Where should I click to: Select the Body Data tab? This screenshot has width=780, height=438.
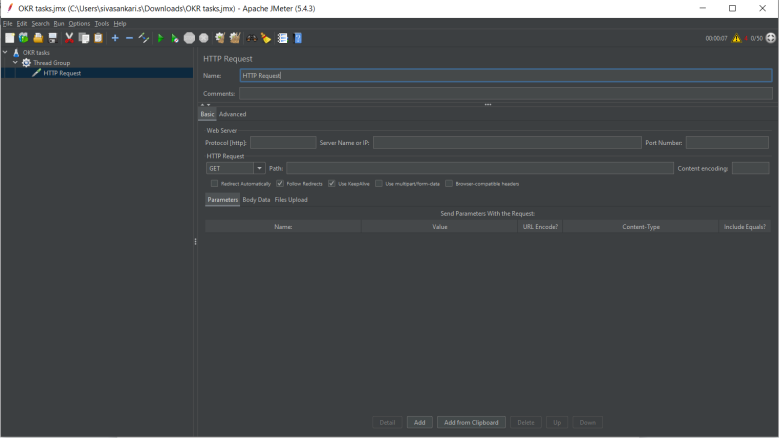point(256,200)
